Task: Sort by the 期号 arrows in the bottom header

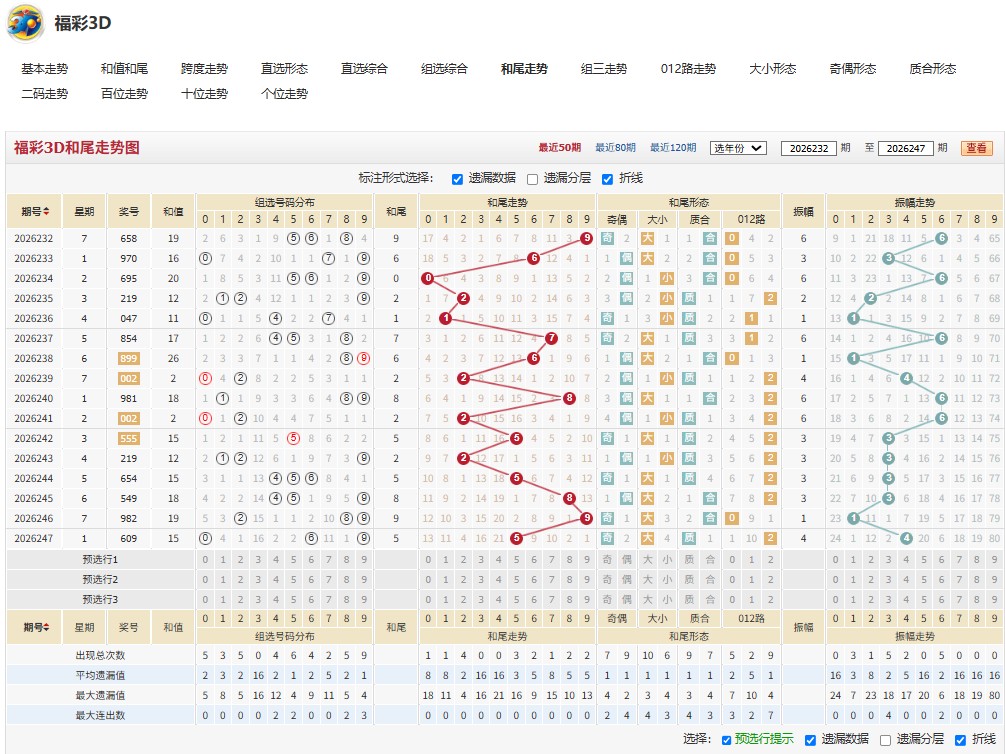Action: pos(46,627)
